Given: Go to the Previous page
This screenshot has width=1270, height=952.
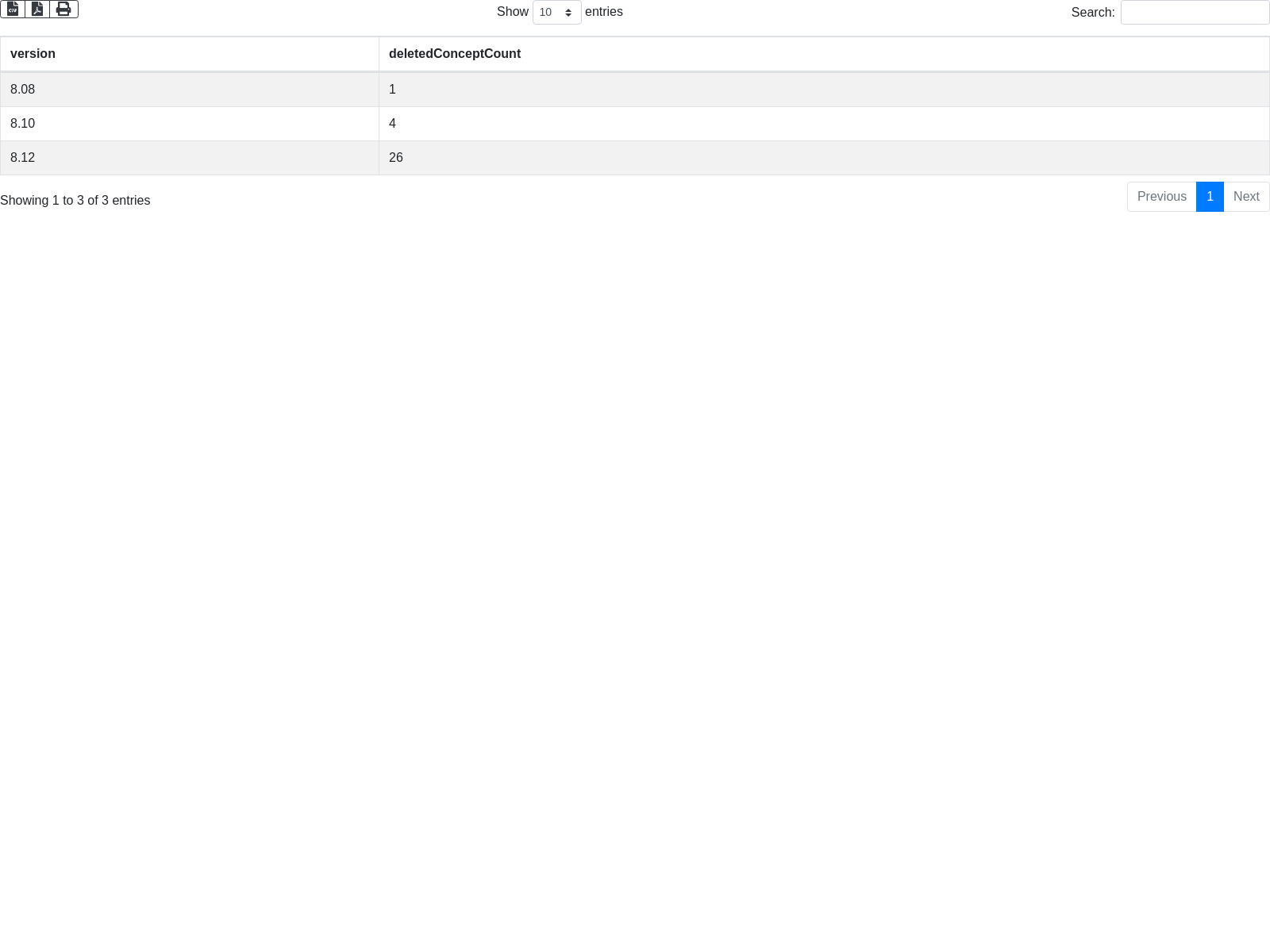Looking at the screenshot, I should [x=1161, y=197].
